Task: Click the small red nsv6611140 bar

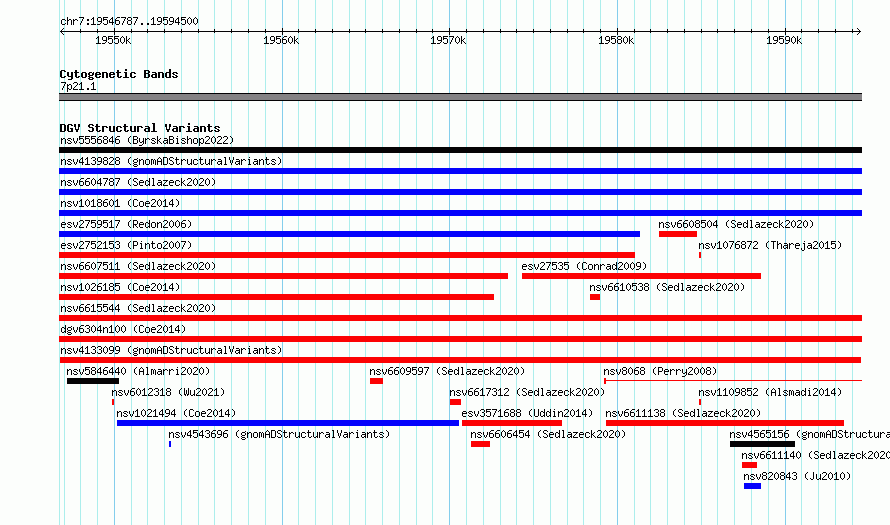Action: pos(749,465)
